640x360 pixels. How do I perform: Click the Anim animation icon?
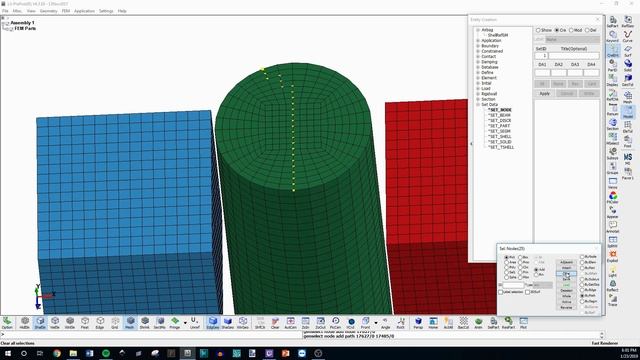click(478, 322)
